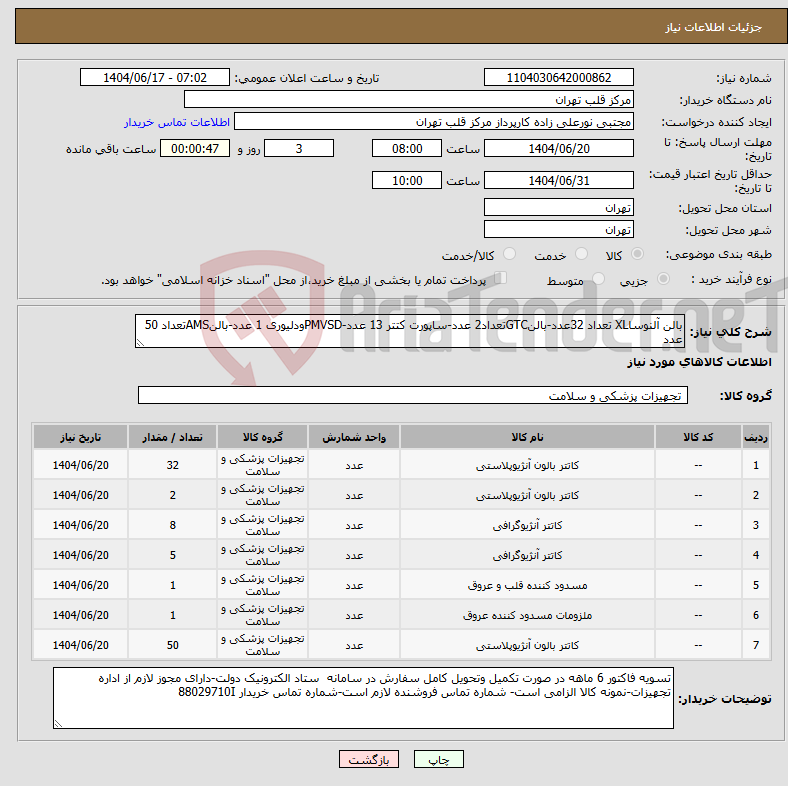This screenshot has height=786, width=788.
Task: Open the اطلاعات تماس خریدار link
Action: 177,122
